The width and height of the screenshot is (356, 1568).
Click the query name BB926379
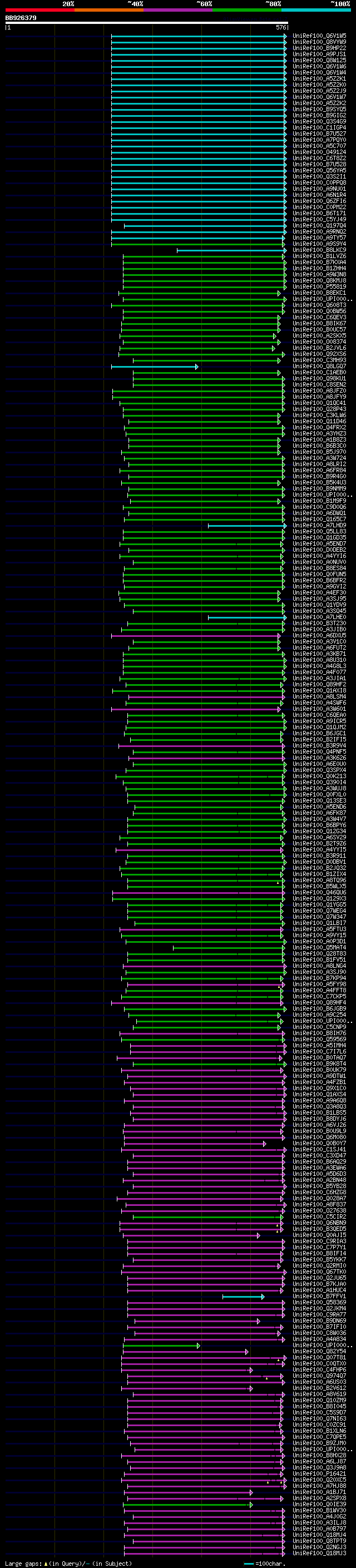pos(21,18)
